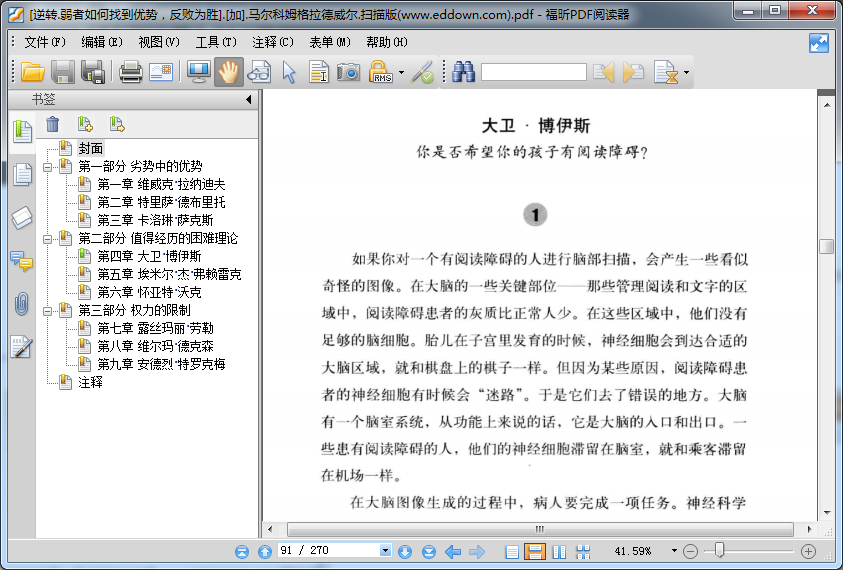Open the 视图(V) menu
The height and width of the screenshot is (570, 843).
(159, 42)
